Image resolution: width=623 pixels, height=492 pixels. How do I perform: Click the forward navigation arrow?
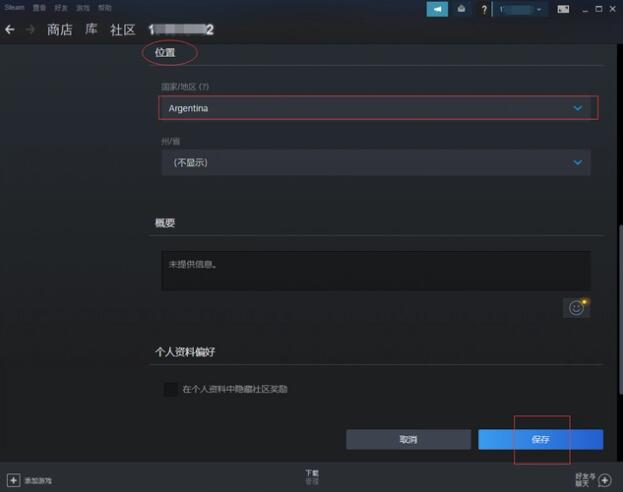pos(30,30)
